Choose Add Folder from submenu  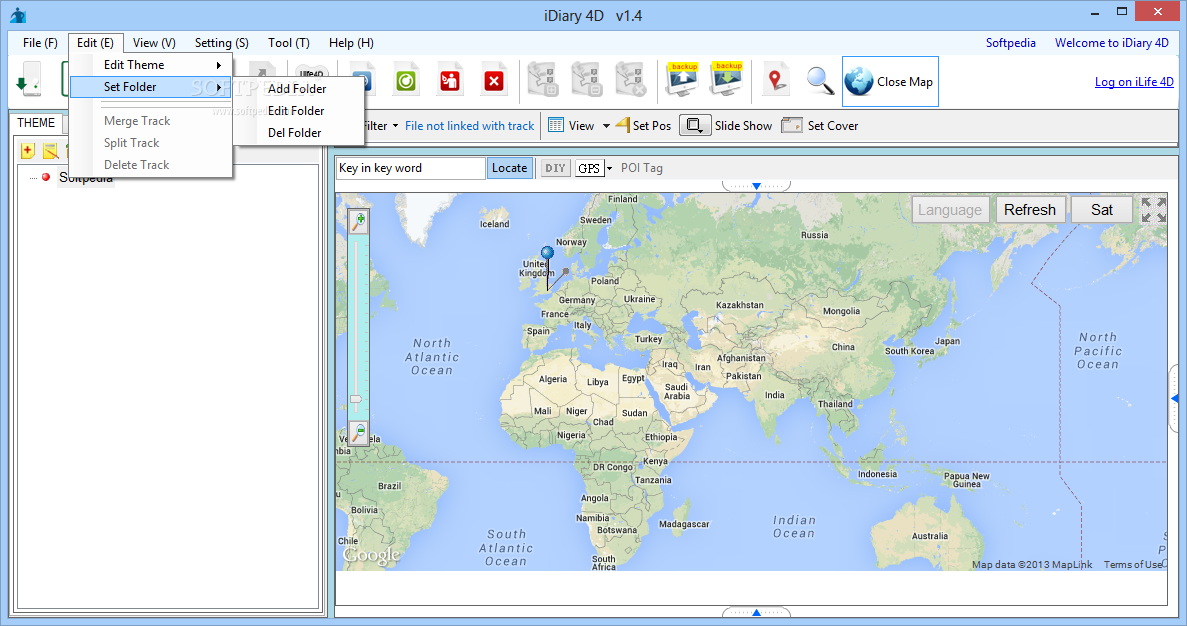tap(299, 89)
